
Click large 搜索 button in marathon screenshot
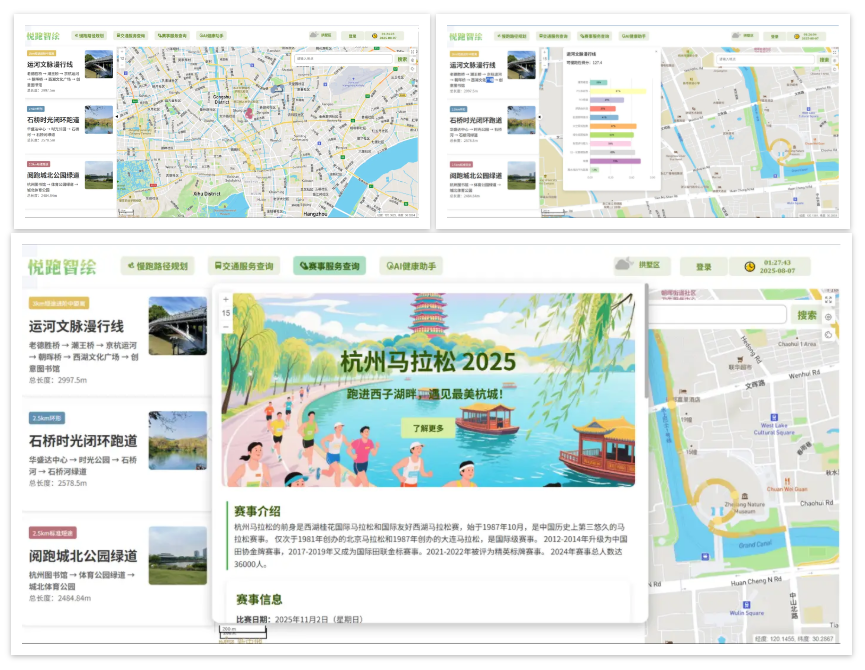(x=806, y=315)
